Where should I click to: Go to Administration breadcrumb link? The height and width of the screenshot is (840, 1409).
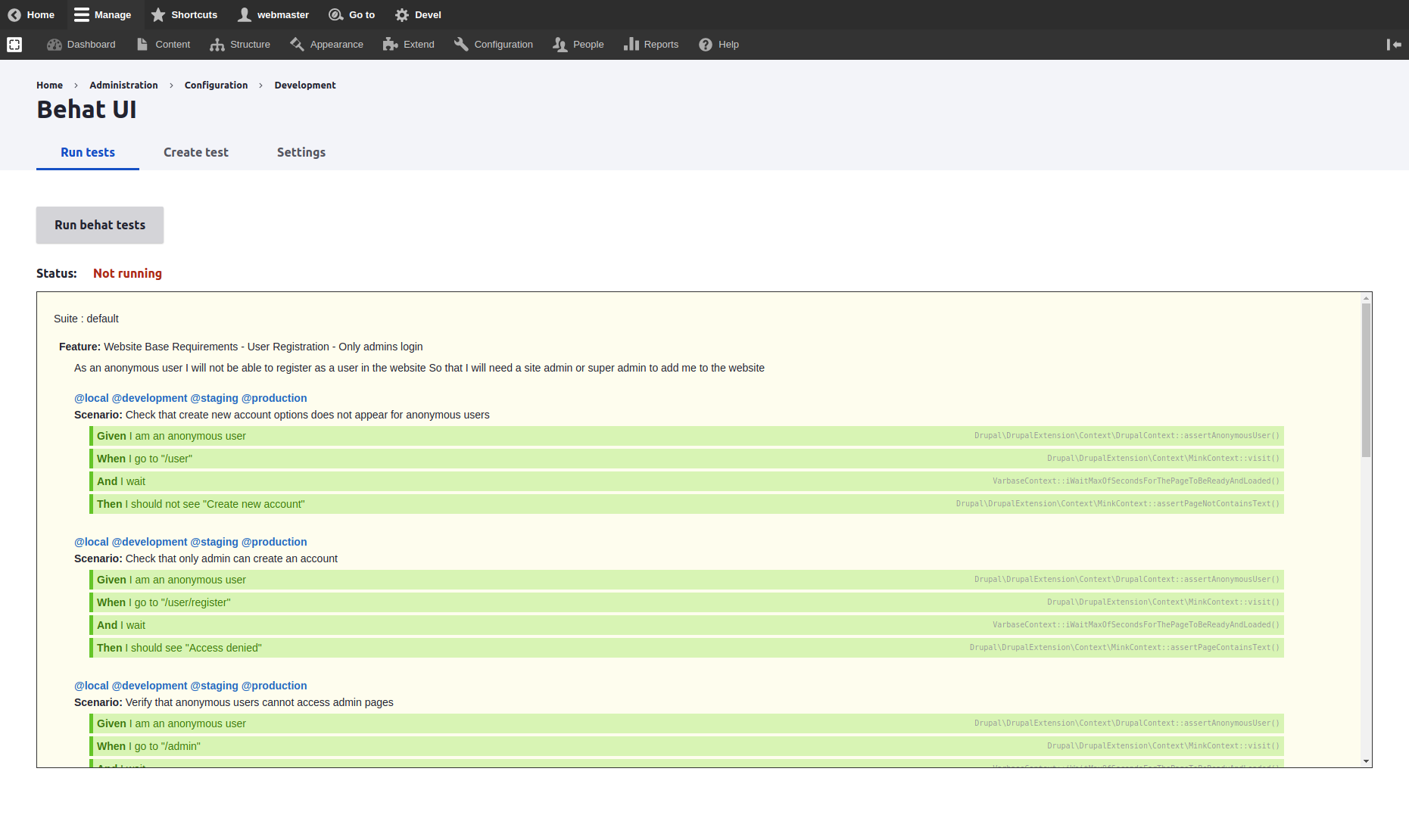(x=123, y=86)
